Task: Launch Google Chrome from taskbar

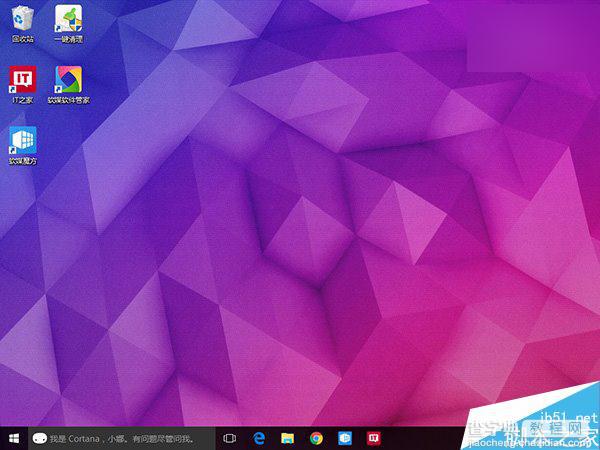Action: 316,439
